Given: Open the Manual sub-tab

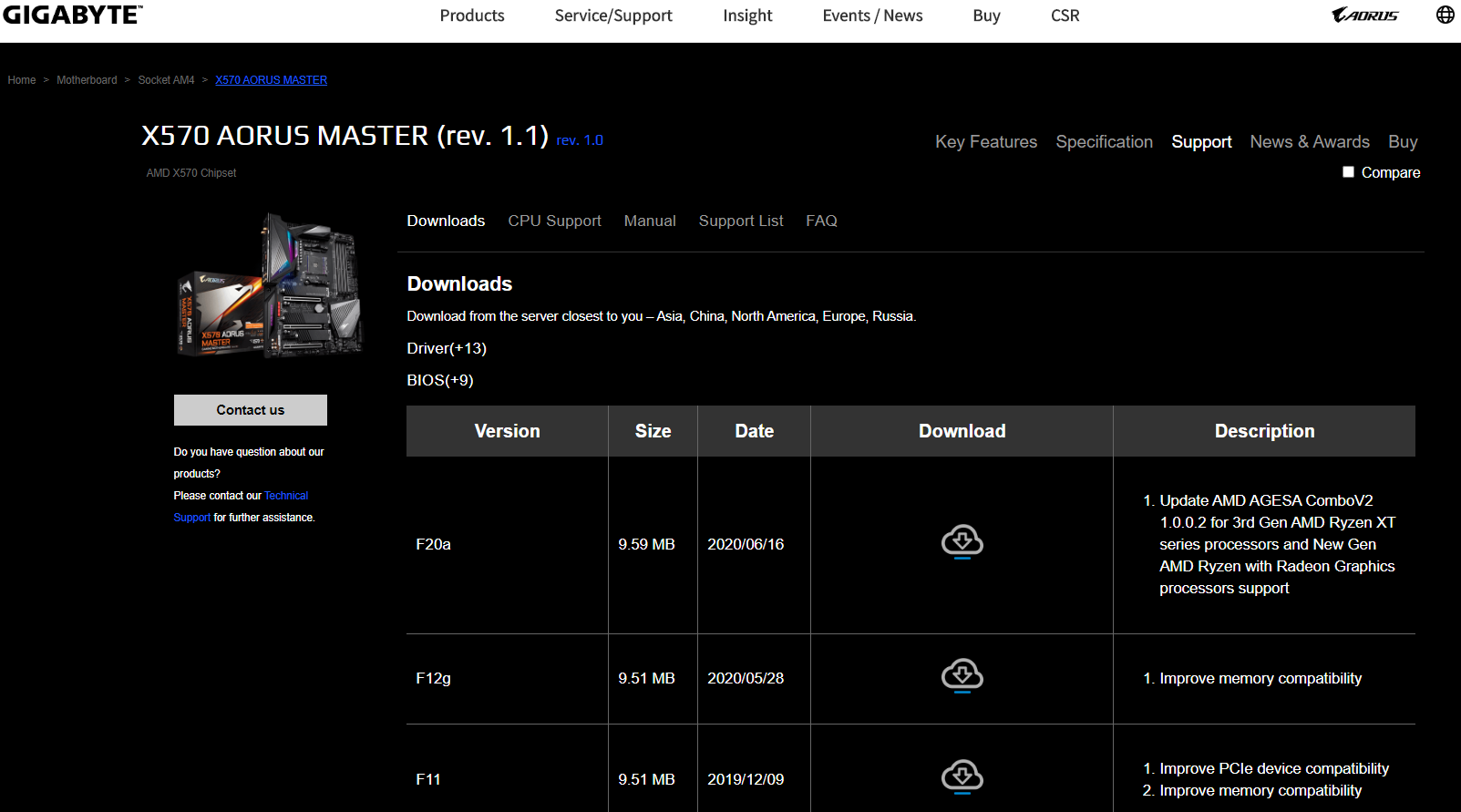Looking at the screenshot, I should pyautogui.click(x=650, y=221).
